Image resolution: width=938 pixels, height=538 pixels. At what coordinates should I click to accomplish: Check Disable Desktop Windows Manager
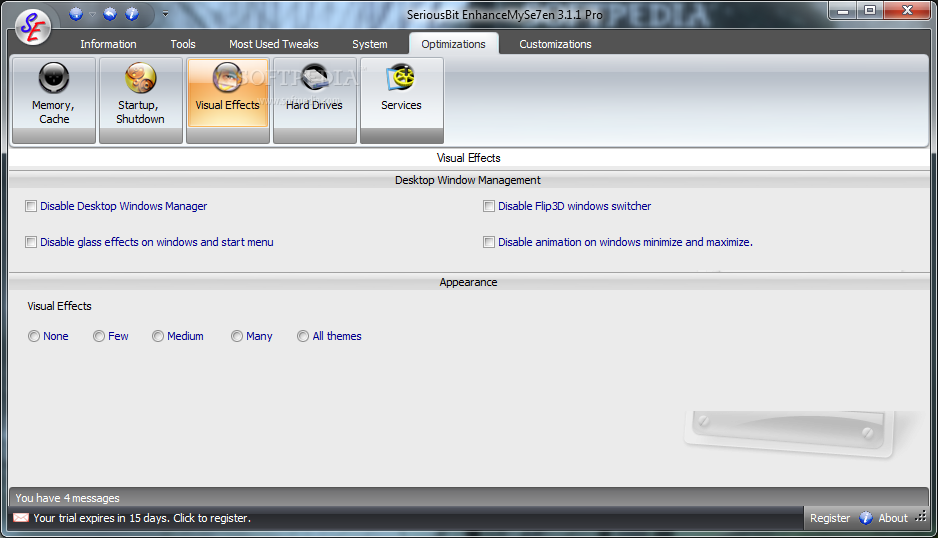(31, 206)
